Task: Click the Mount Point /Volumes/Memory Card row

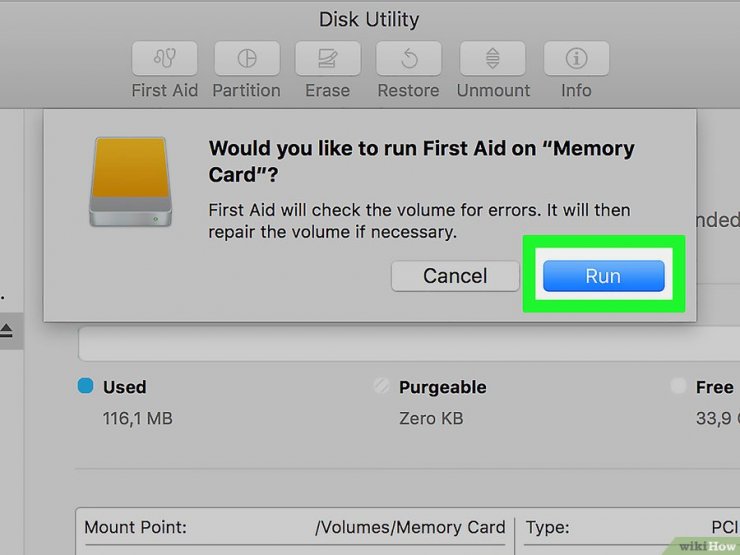Action: click(x=295, y=527)
